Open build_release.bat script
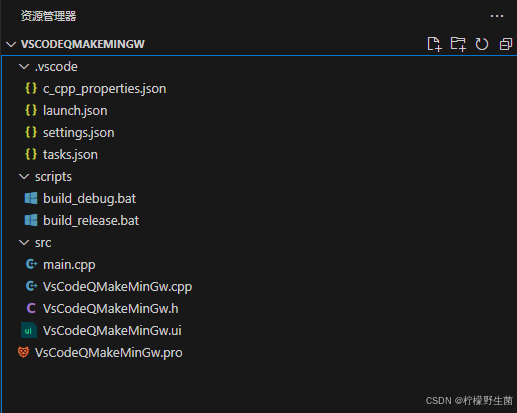517x413 pixels. (x=91, y=221)
